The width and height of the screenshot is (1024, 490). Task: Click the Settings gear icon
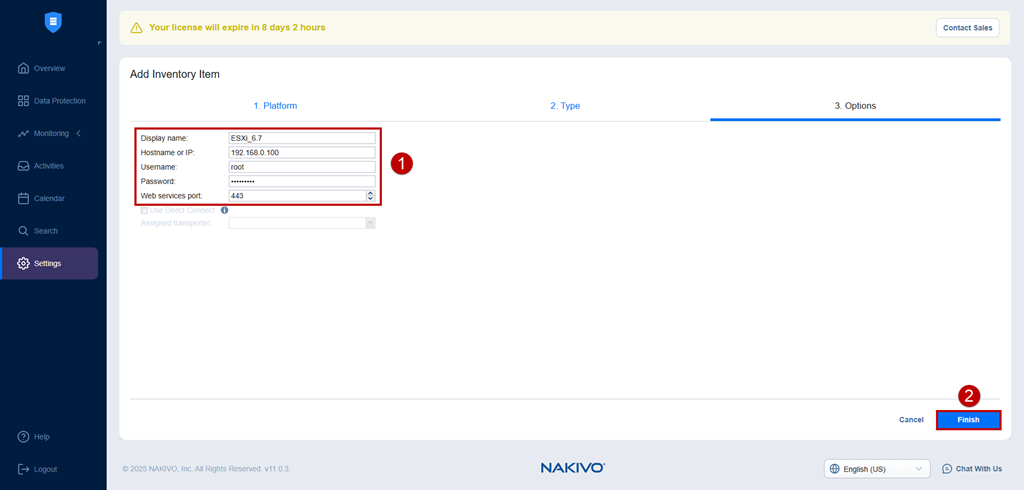click(24, 263)
